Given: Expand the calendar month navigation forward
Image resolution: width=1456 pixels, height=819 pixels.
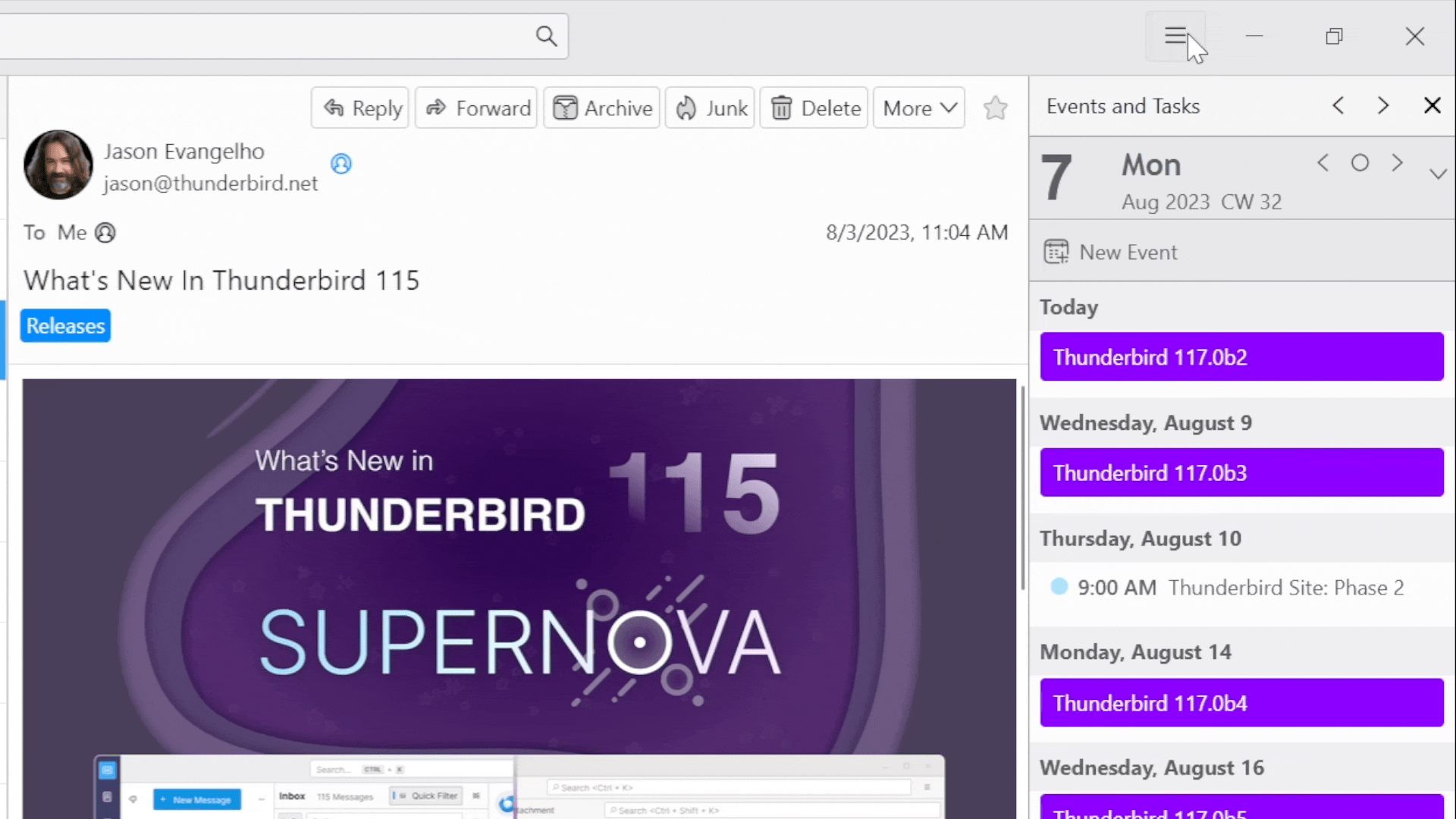Looking at the screenshot, I should pyautogui.click(x=1396, y=163).
